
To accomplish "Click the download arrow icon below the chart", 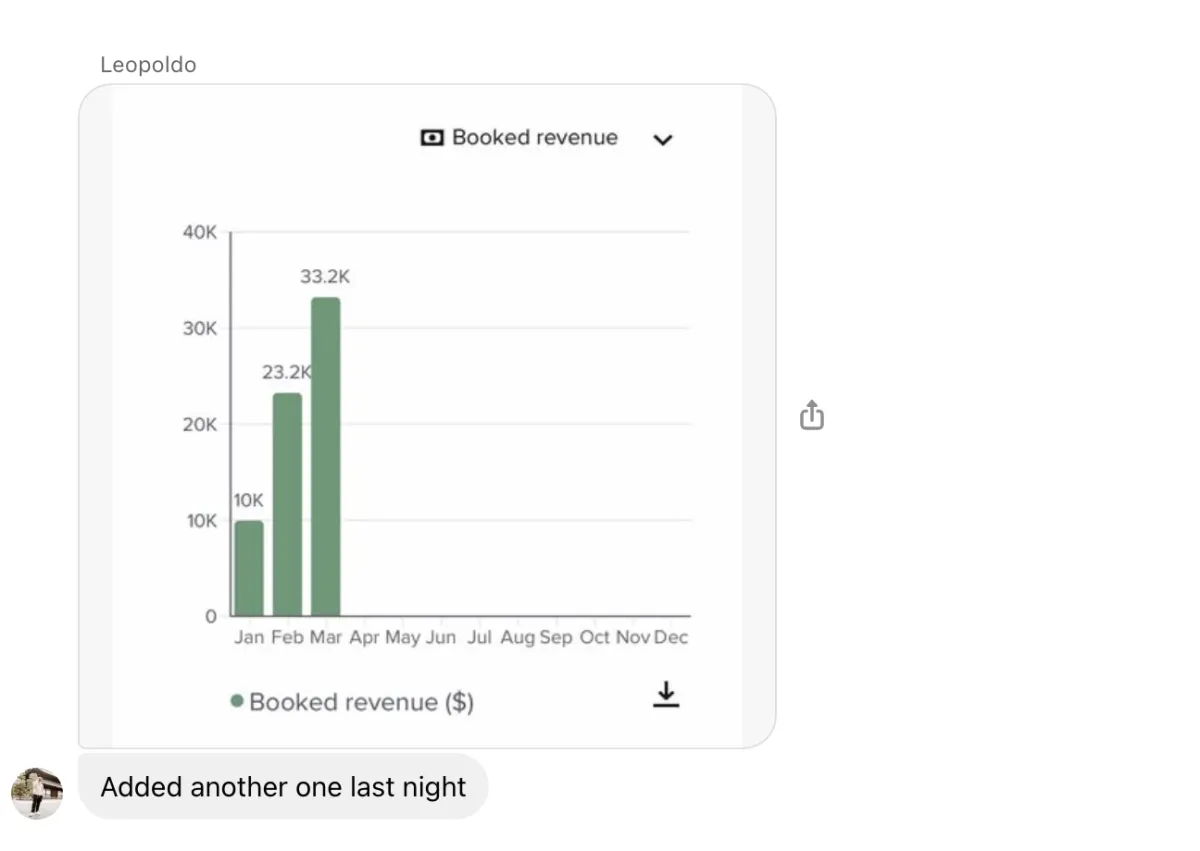I will [666, 695].
